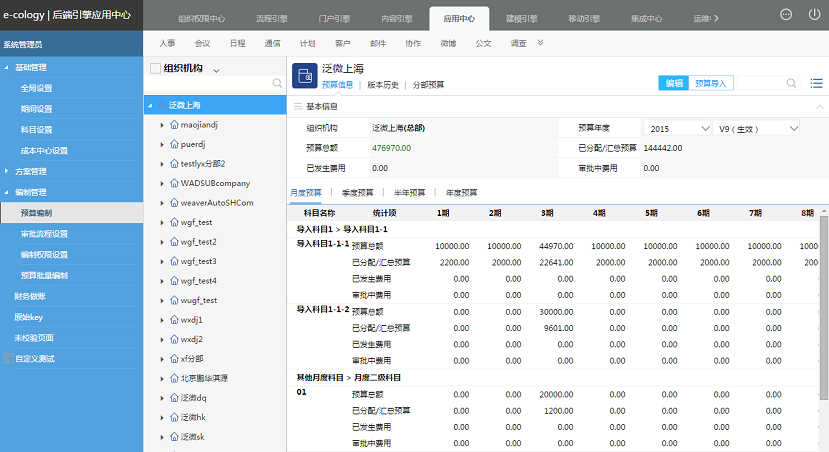Open 全局设置 in sidebar

point(36,88)
